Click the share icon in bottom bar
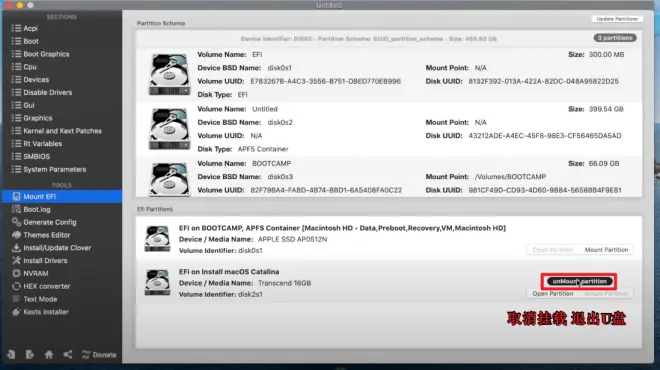 68,354
